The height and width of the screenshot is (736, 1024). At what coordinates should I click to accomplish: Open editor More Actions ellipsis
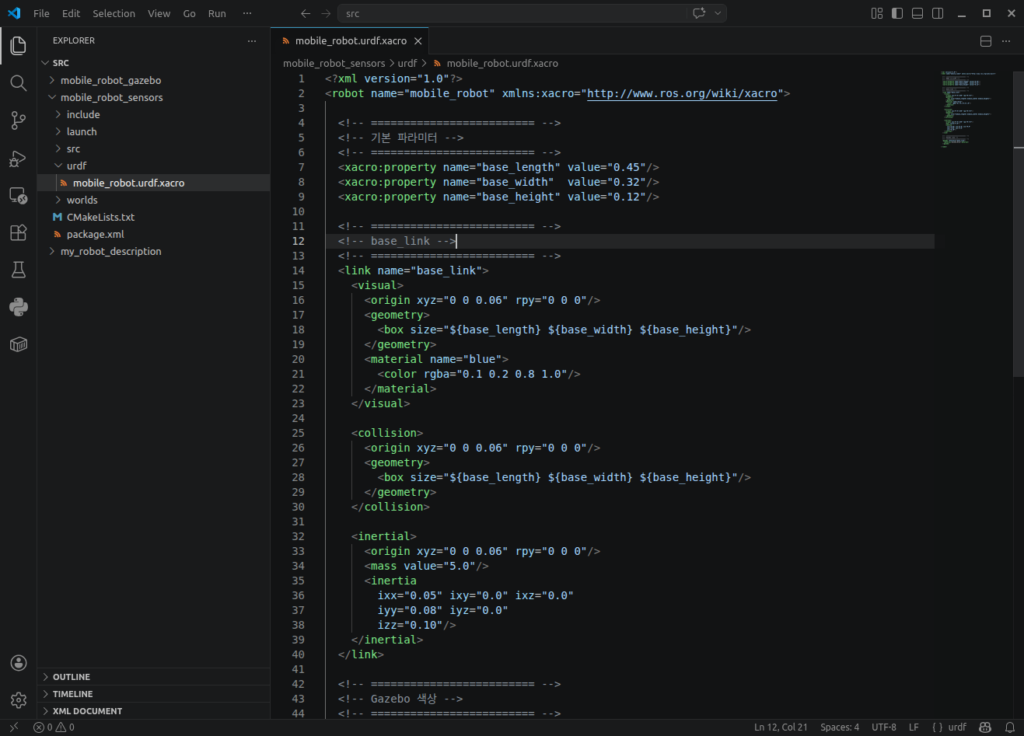coord(1006,41)
